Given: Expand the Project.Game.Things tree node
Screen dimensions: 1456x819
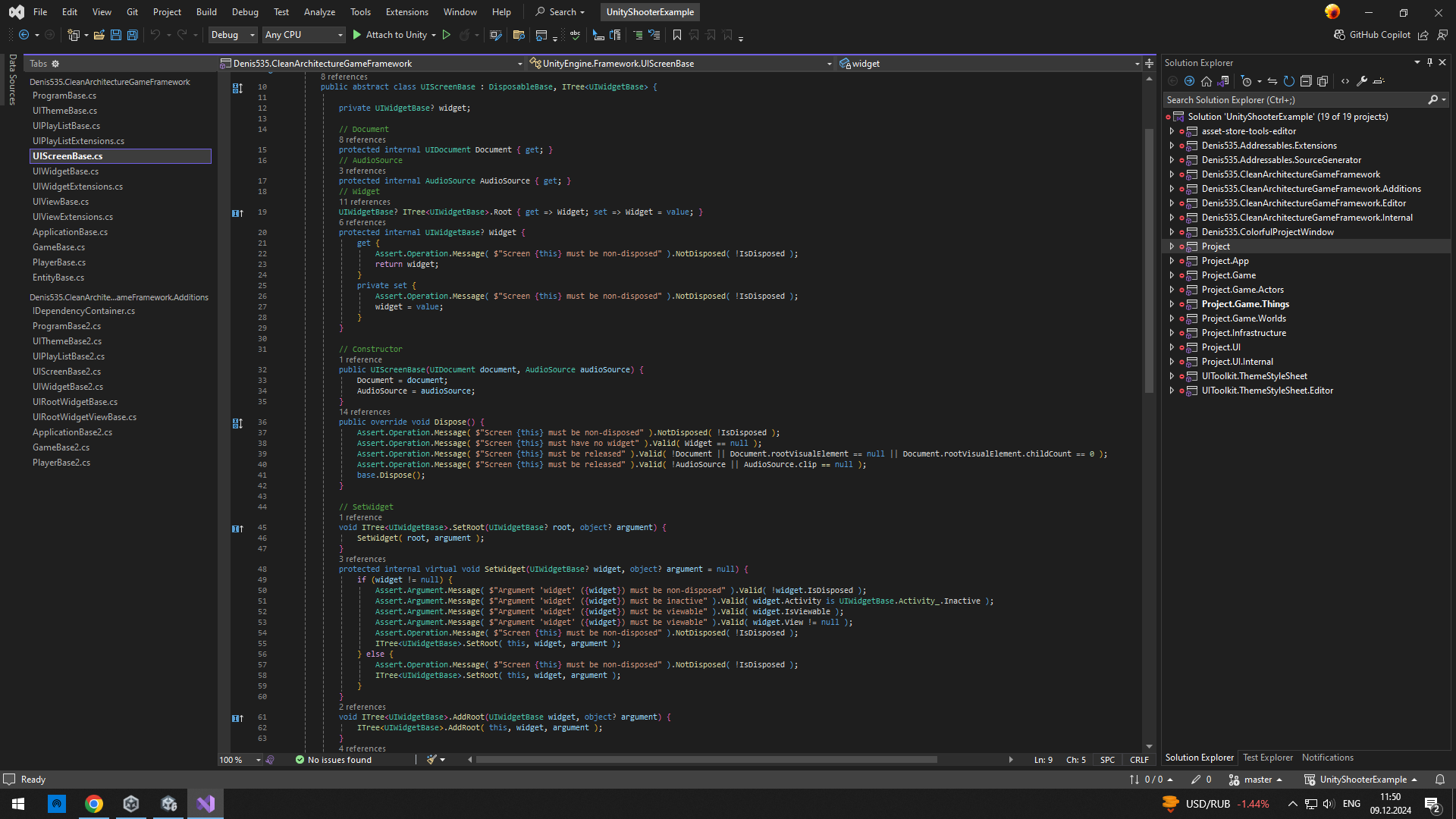Looking at the screenshot, I should [x=1172, y=304].
